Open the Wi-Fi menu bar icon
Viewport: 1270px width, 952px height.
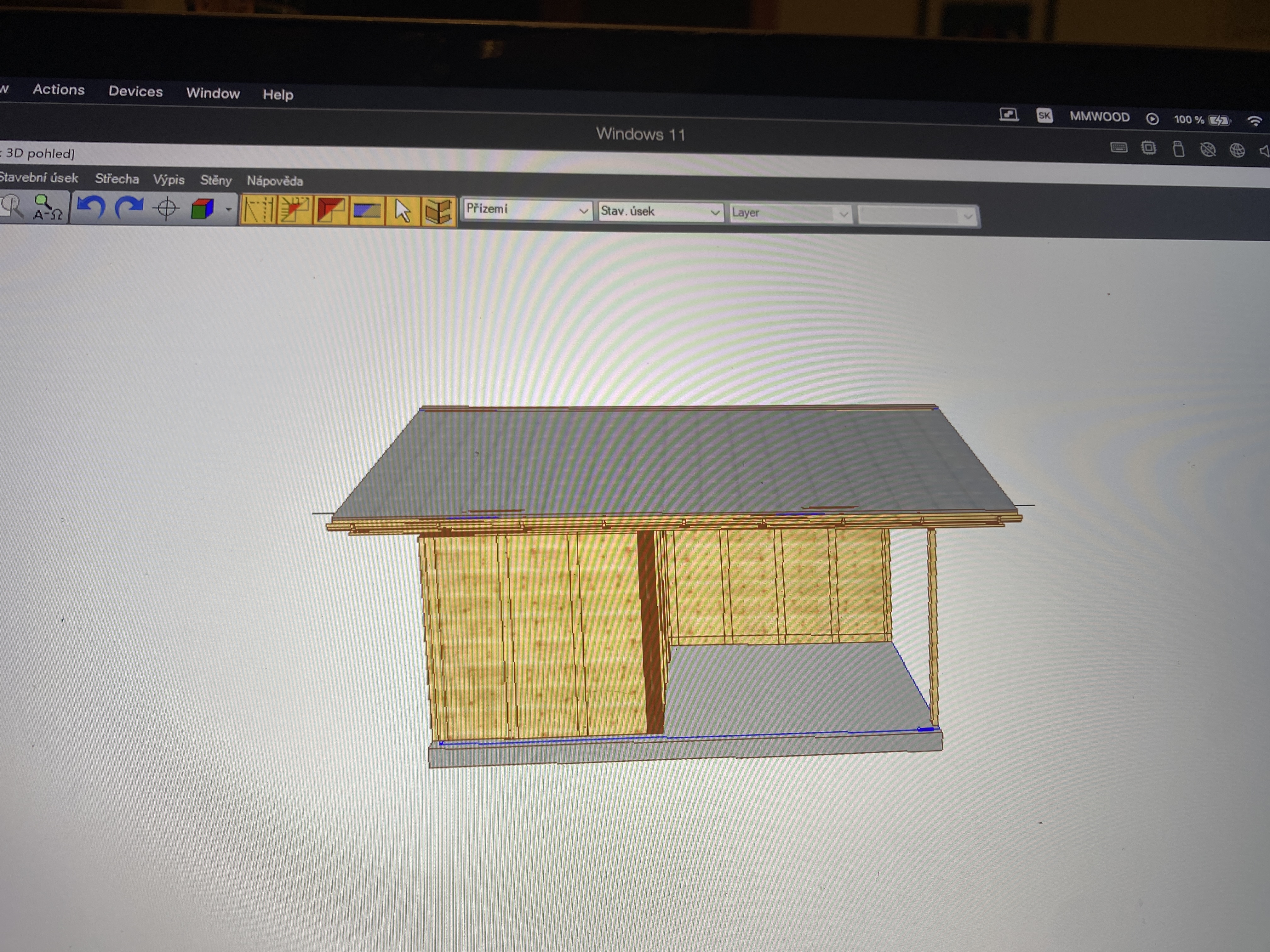click(x=1255, y=121)
